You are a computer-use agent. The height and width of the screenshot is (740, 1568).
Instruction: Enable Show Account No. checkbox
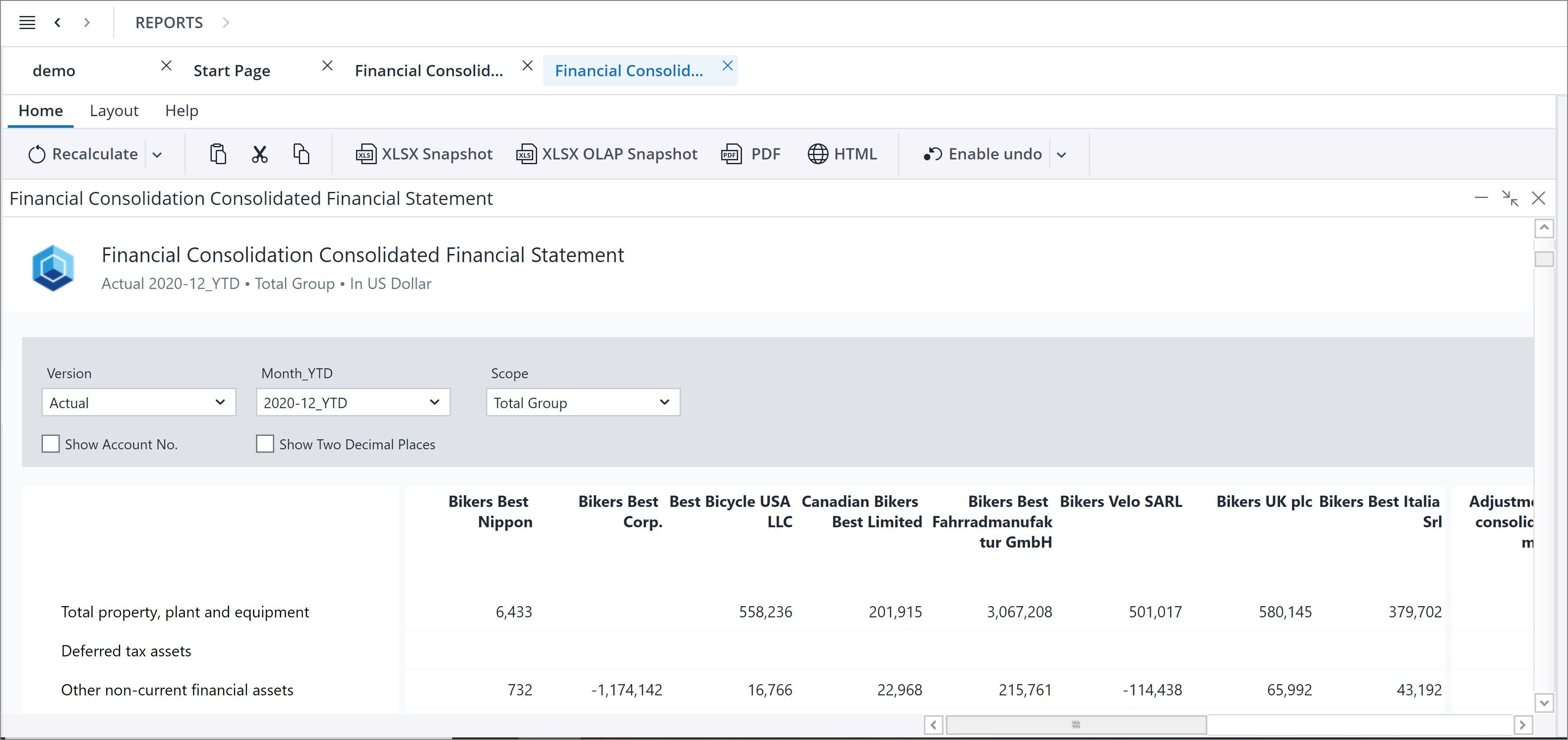click(51, 444)
